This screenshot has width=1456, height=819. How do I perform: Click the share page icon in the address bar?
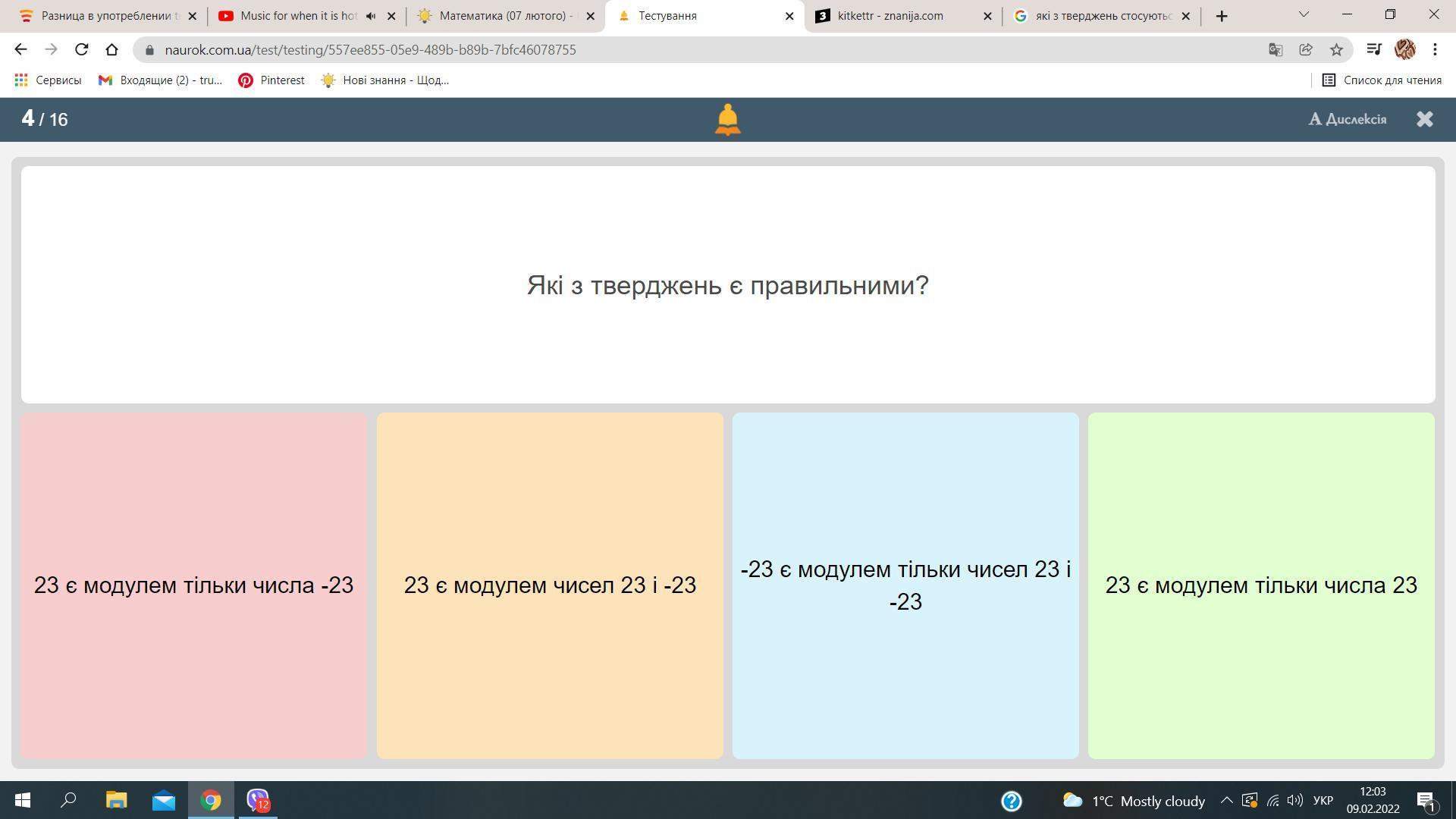click(1305, 49)
